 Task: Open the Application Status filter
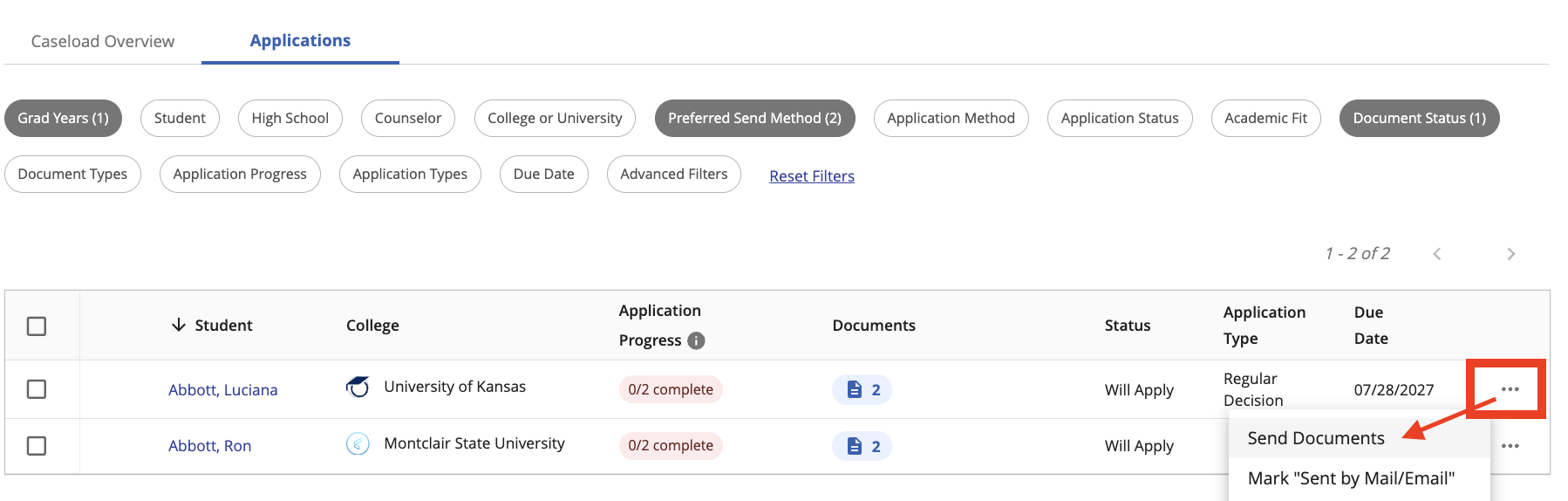(x=1120, y=118)
